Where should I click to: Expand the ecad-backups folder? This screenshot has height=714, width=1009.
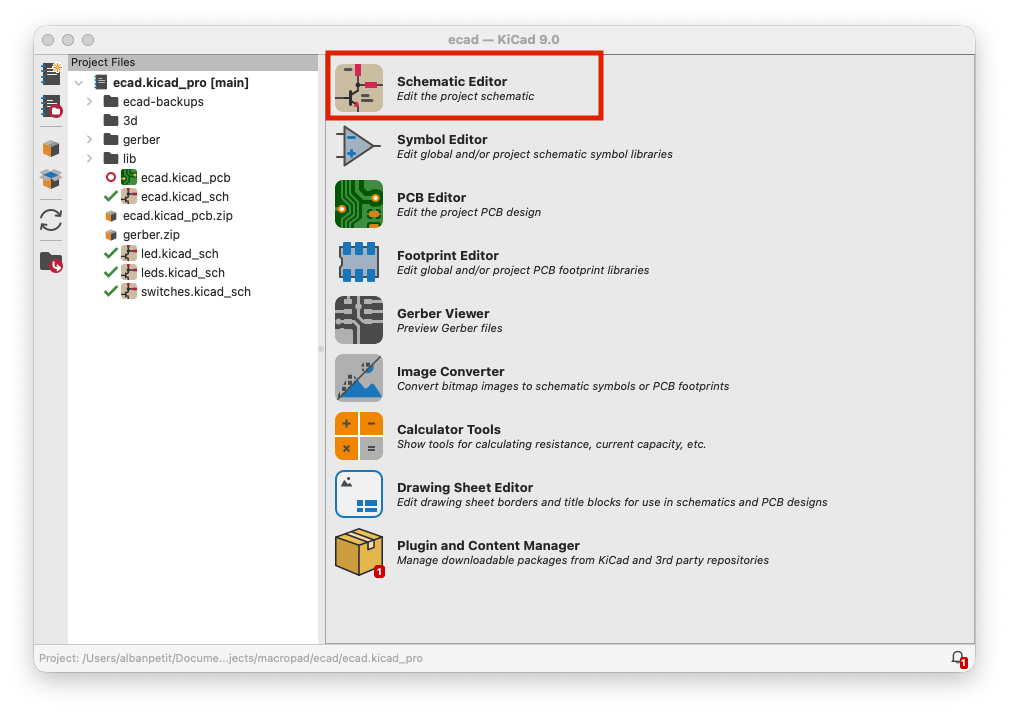point(89,102)
